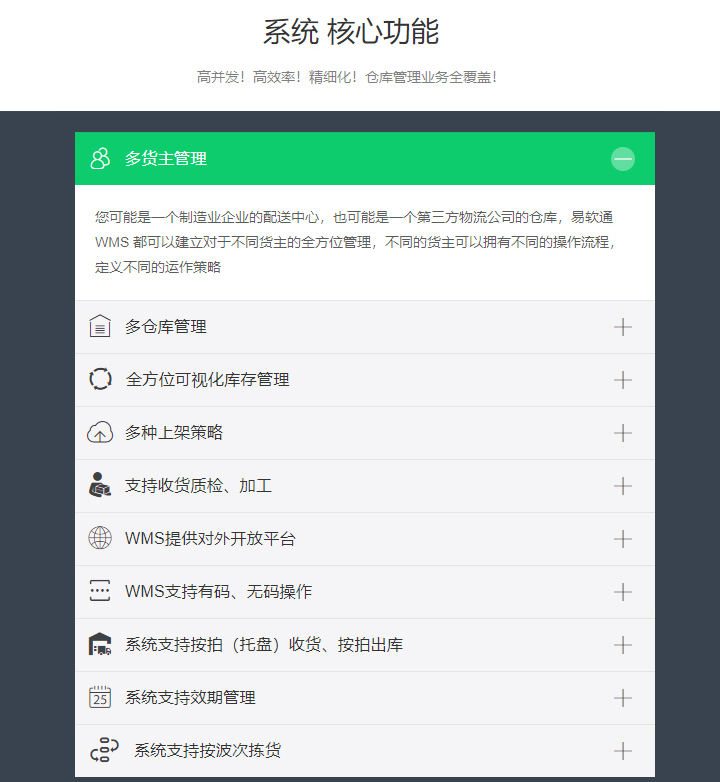Expand 多种上架策略 using the plus sign

pyautogui.click(x=623, y=433)
